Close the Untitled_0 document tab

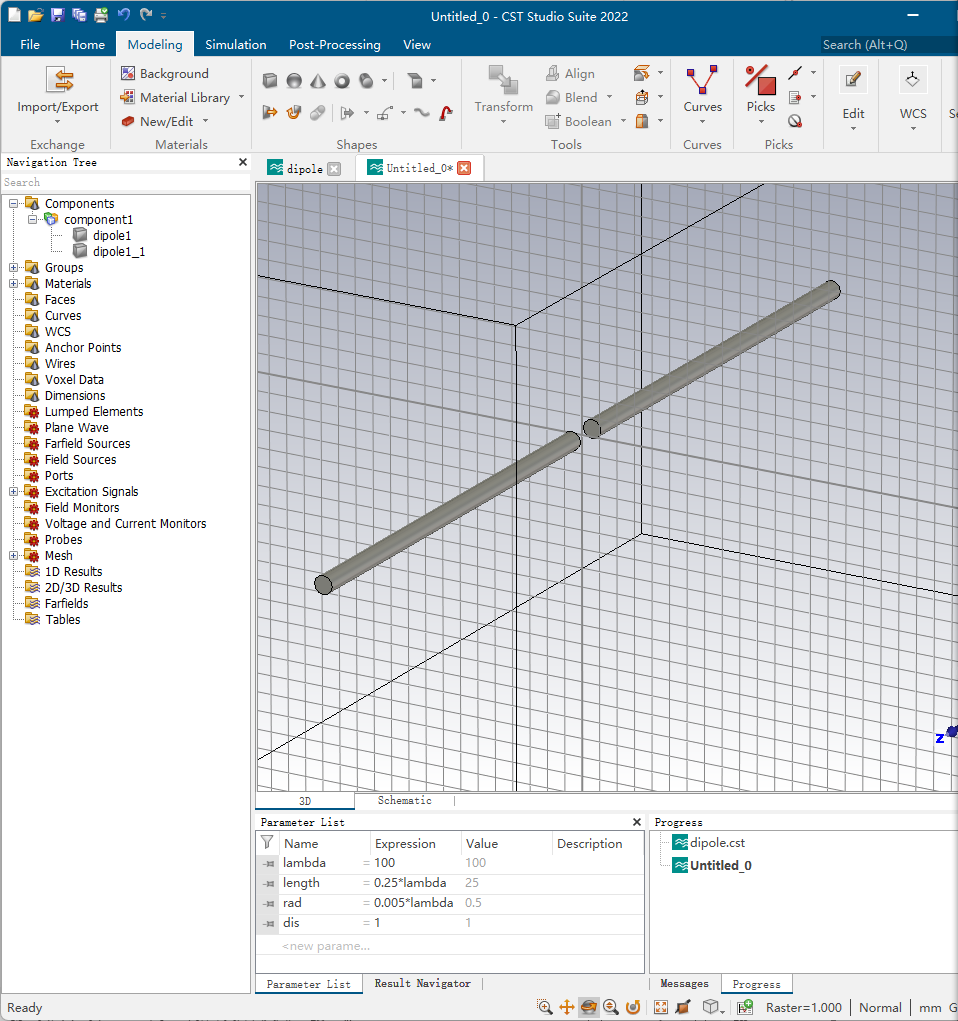(x=464, y=168)
